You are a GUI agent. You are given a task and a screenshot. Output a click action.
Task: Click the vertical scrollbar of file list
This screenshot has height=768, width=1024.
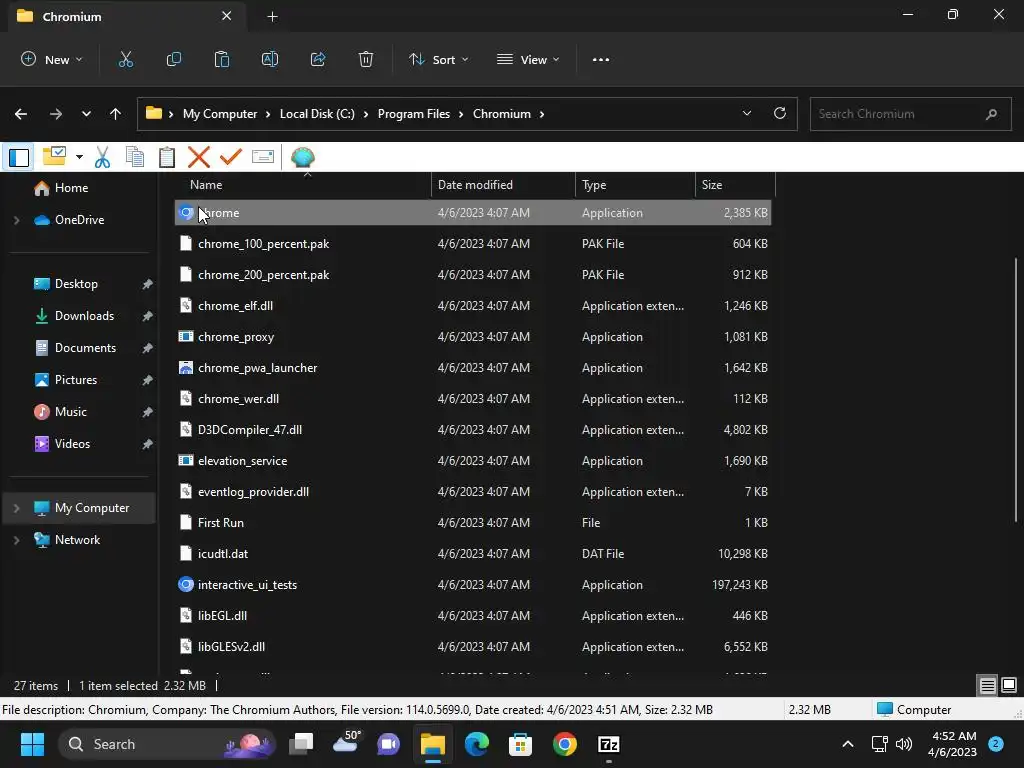(x=1016, y=389)
